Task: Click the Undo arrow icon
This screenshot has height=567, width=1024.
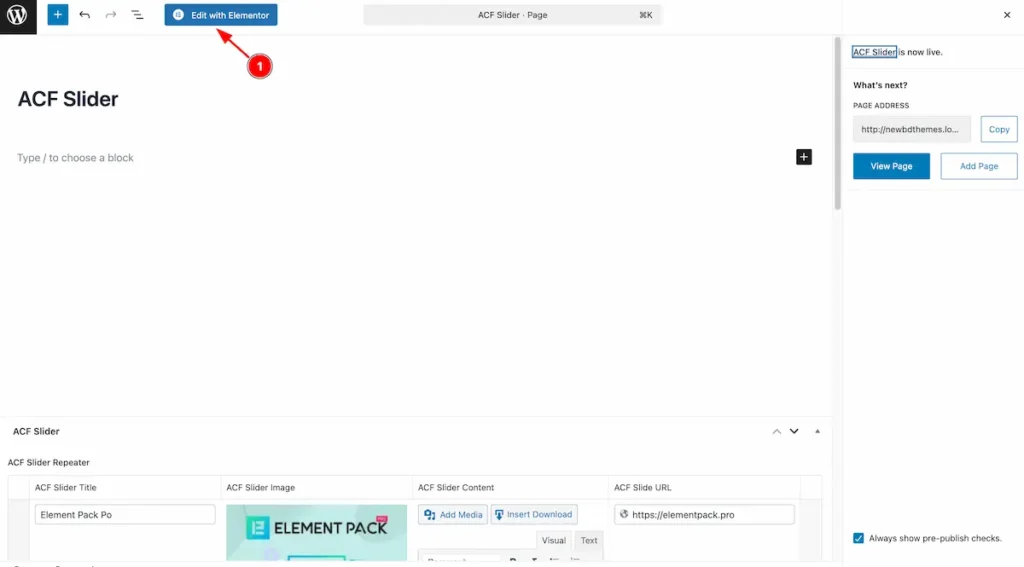Action: pos(84,15)
